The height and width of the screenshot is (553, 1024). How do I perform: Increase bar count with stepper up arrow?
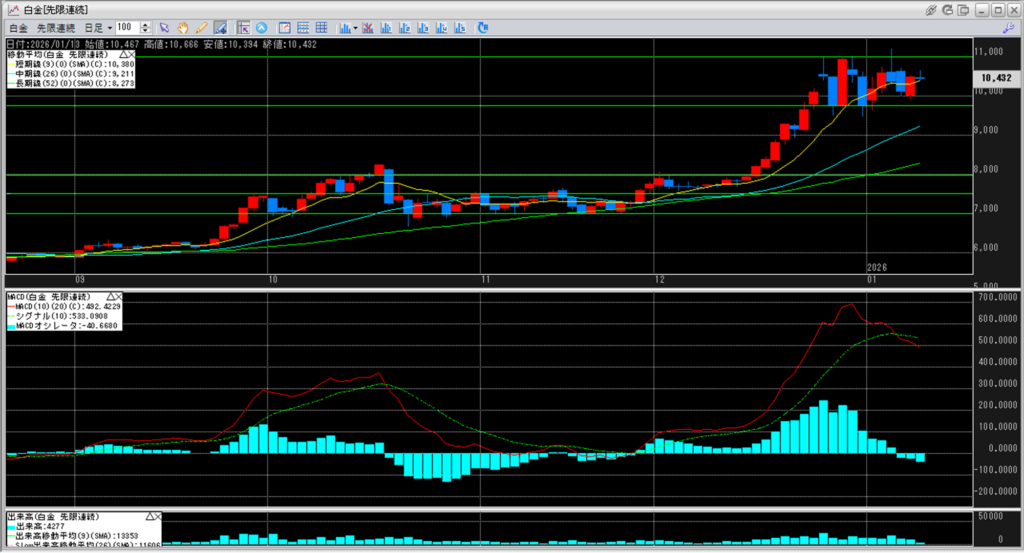click(x=147, y=24)
